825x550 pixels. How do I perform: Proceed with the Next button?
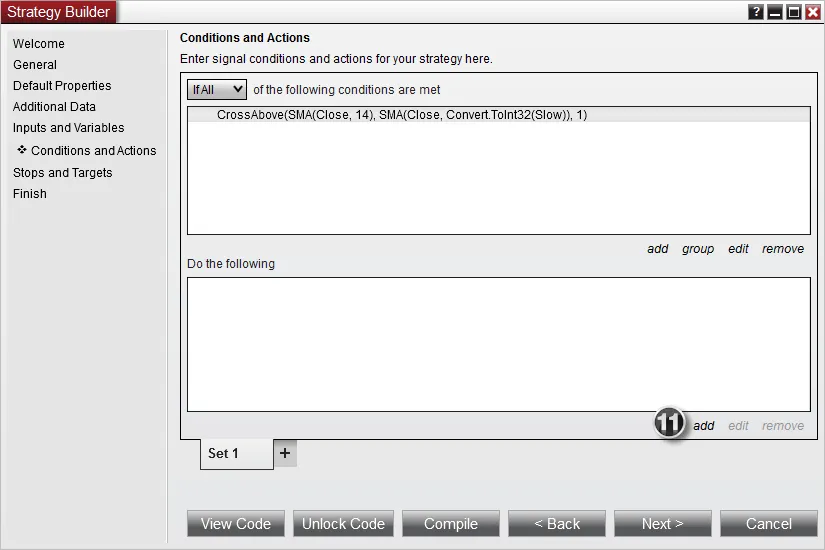(x=663, y=524)
